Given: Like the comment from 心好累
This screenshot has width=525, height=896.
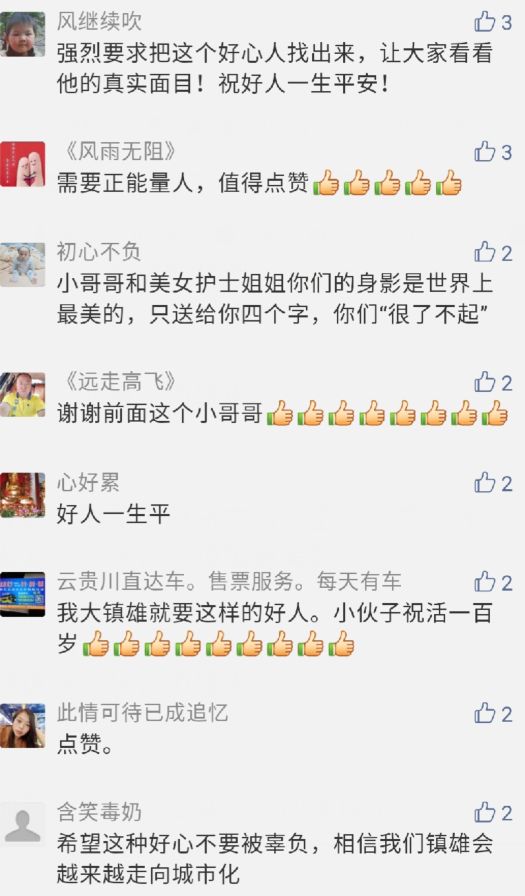Looking at the screenshot, I should [x=484, y=483].
